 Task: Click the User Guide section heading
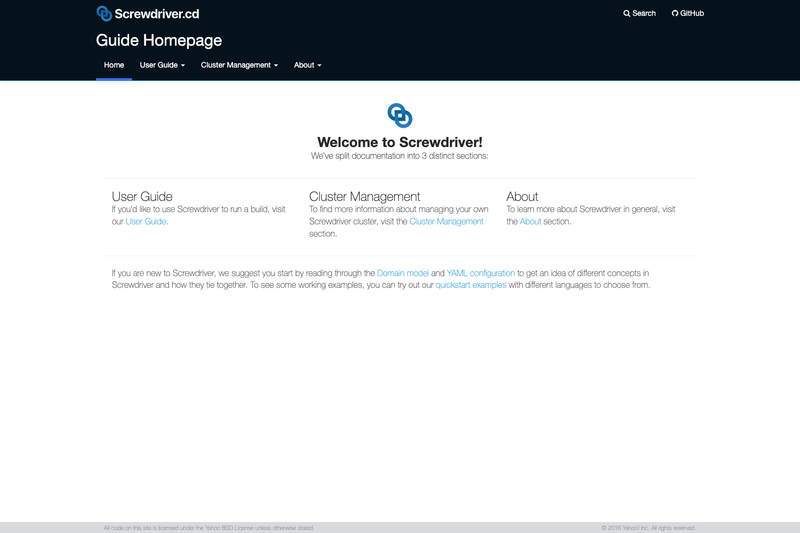pyautogui.click(x=142, y=196)
